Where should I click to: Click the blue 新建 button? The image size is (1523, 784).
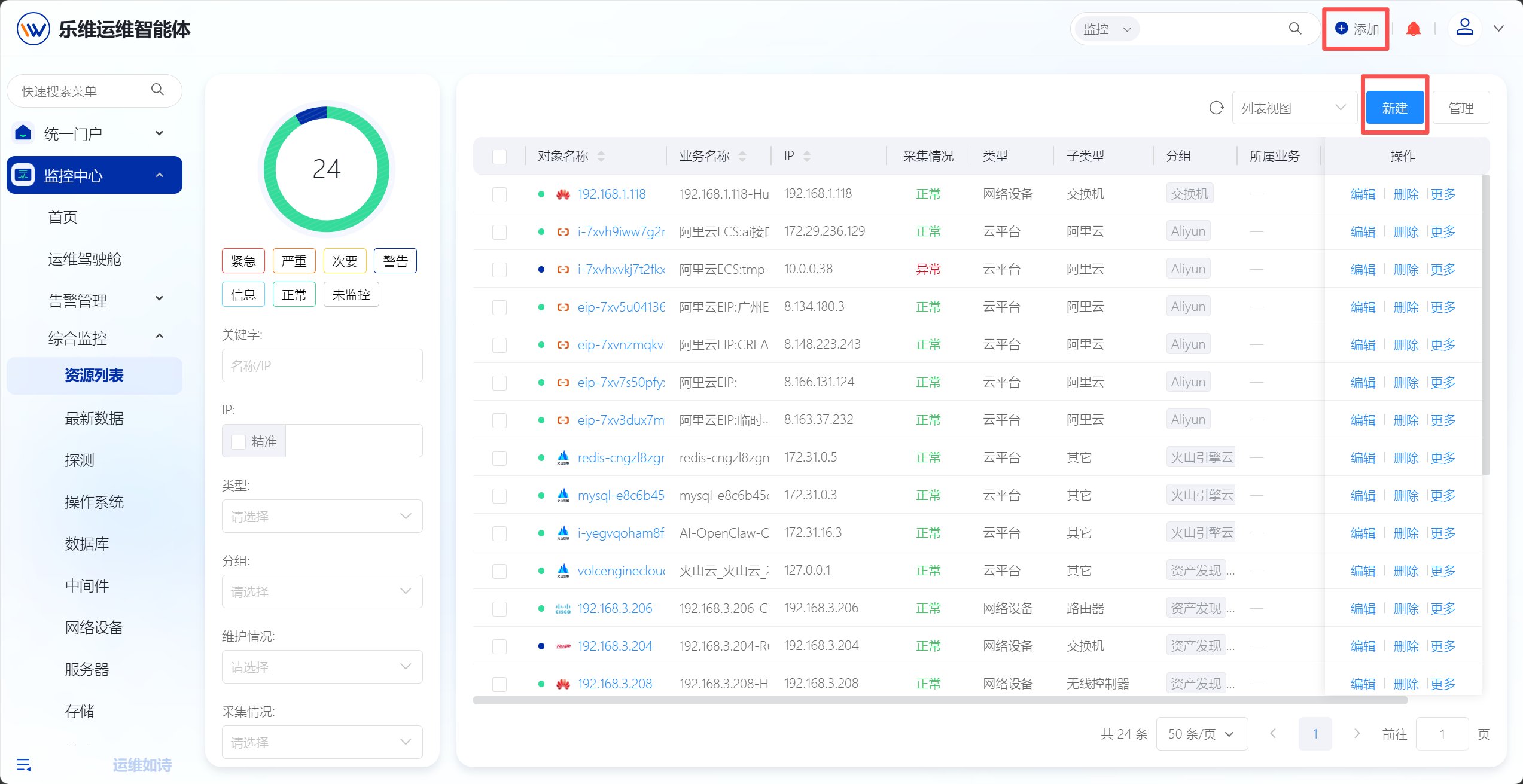pos(1394,108)
